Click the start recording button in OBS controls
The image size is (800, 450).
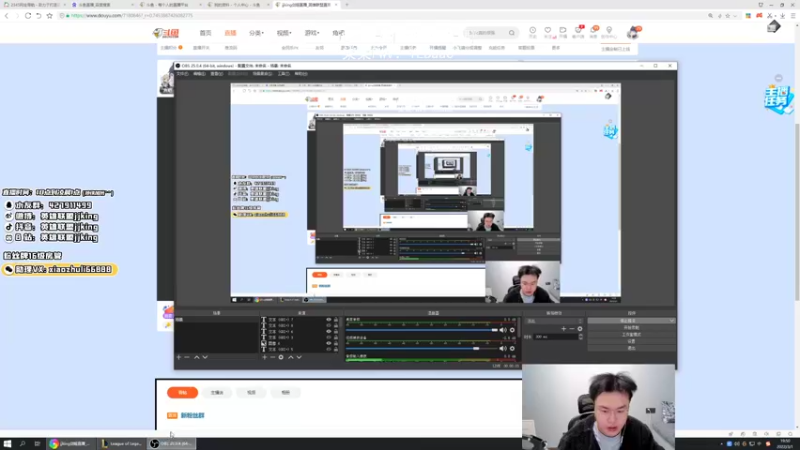coord(631,328)
